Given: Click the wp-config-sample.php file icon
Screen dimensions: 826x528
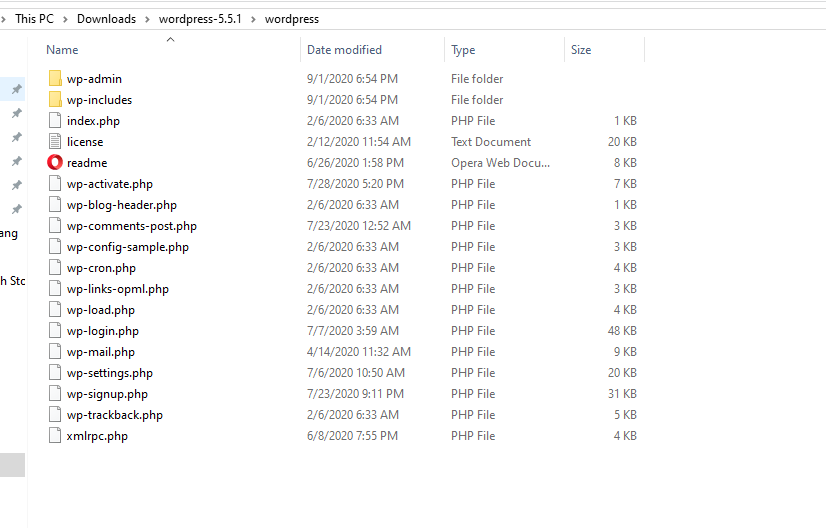Looking at the screenshot, I should (55, 247).
